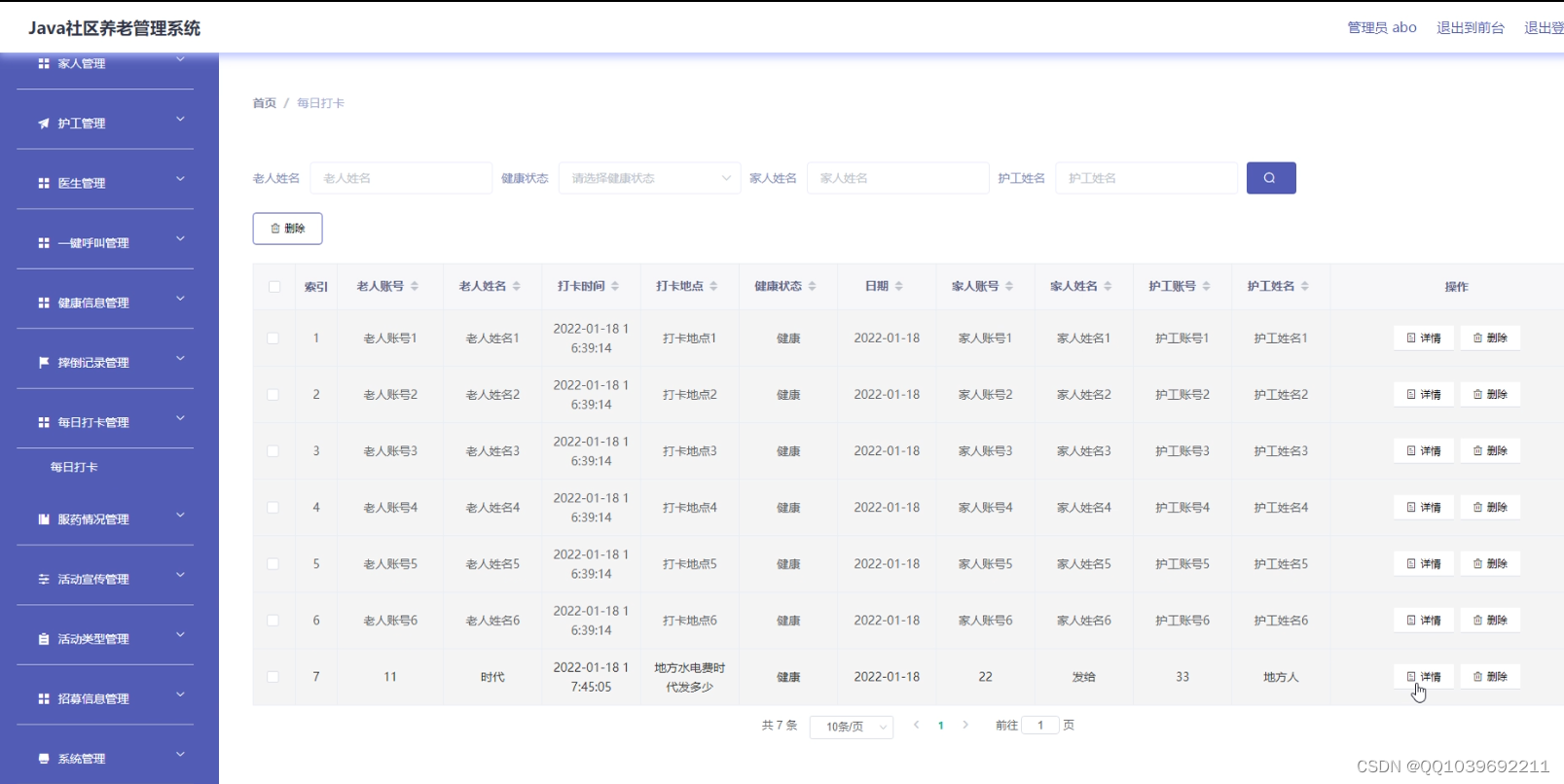
Task: Sort by 打卡时间 column arrows
Action: click(x=615, y=286)
